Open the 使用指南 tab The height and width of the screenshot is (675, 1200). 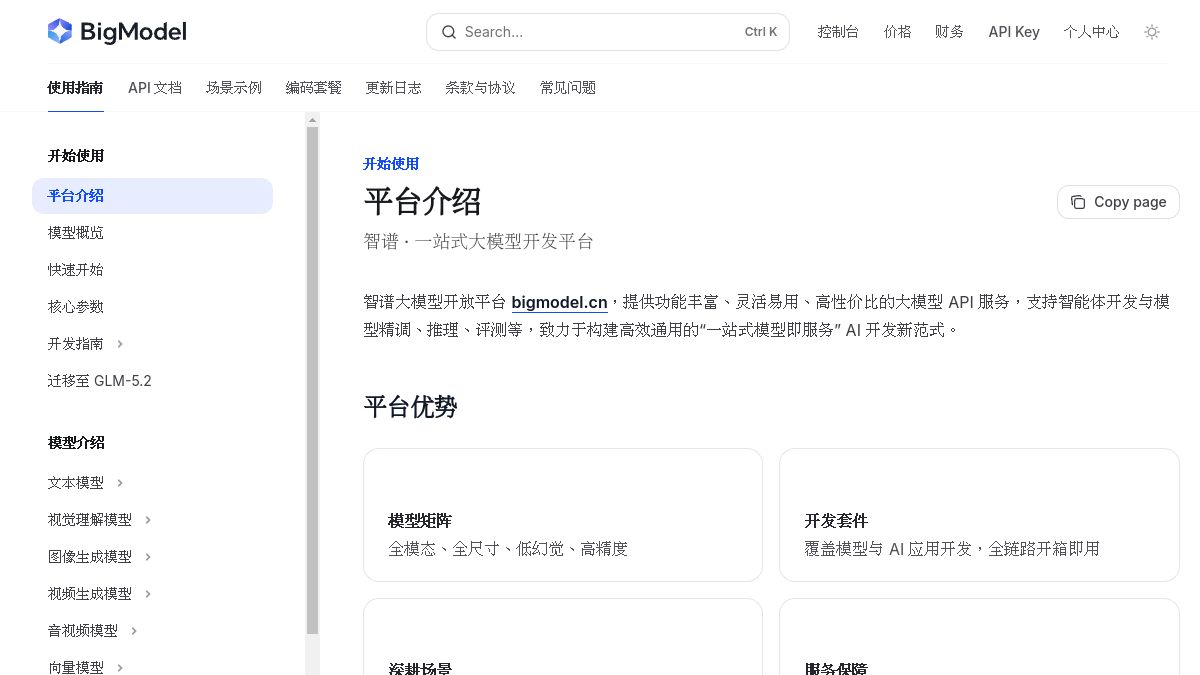76,88
